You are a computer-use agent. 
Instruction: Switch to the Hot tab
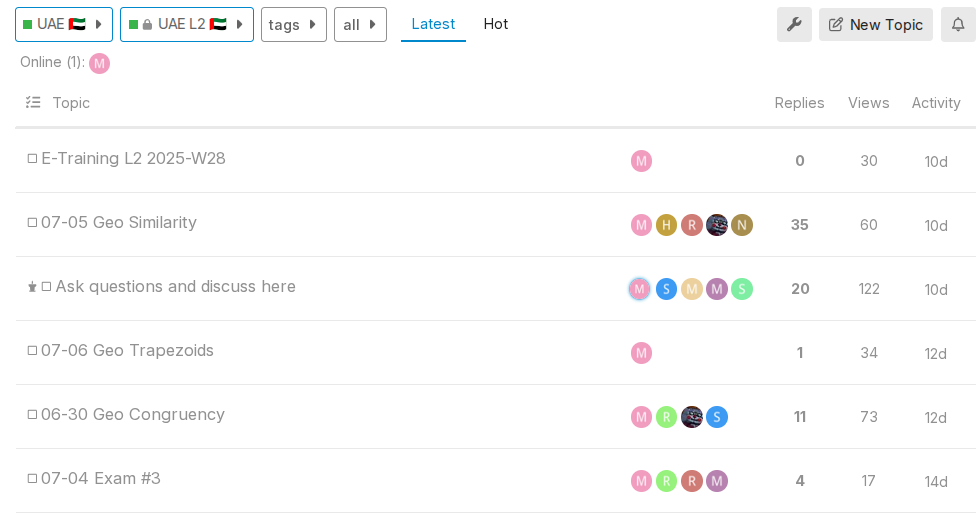click(x=496, y=24)
